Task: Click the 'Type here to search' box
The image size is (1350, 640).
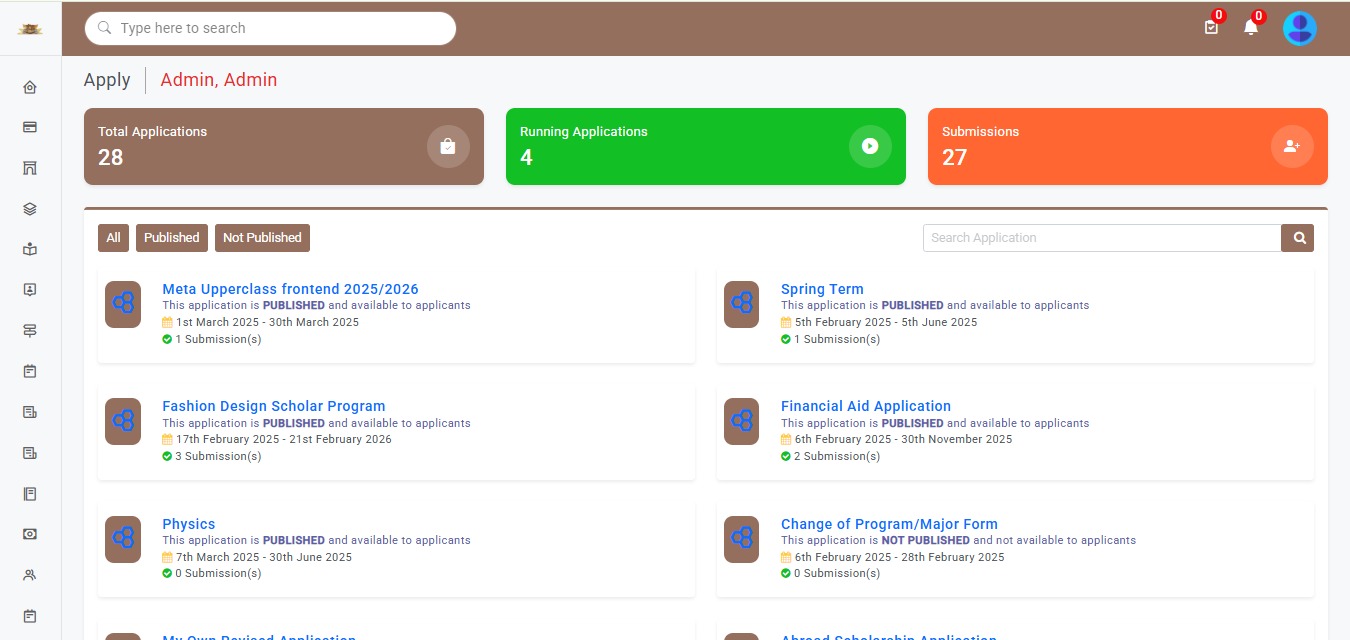Action: [270, 28]
